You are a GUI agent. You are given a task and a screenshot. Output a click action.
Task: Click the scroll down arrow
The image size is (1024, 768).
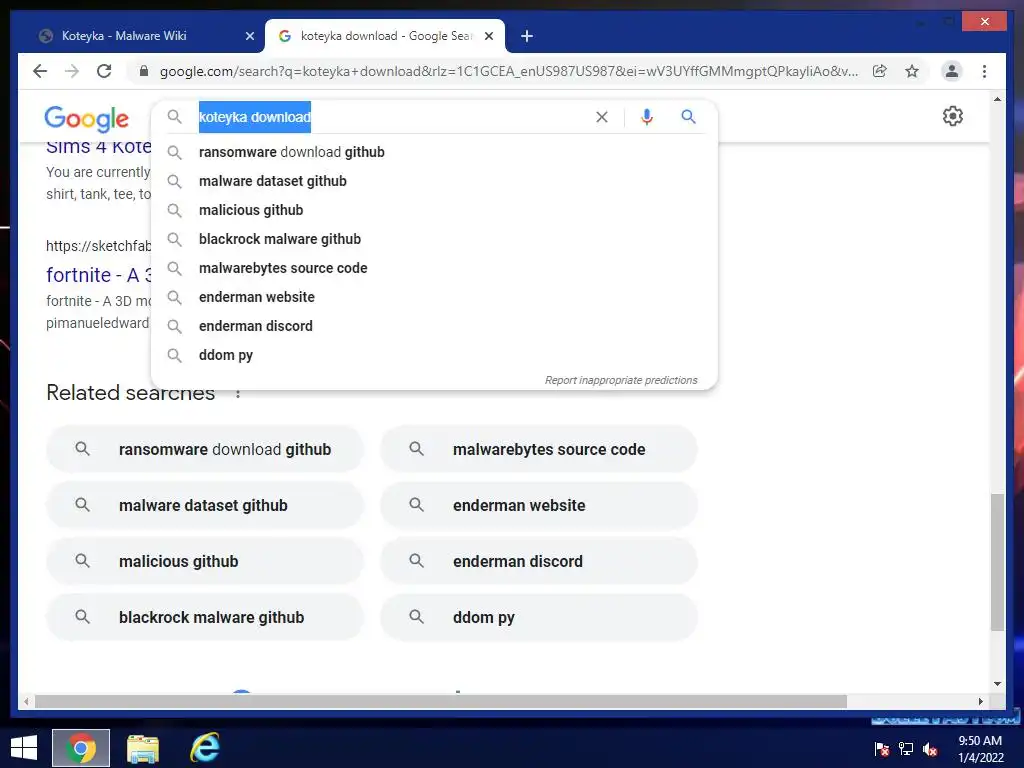click(997, 684)
